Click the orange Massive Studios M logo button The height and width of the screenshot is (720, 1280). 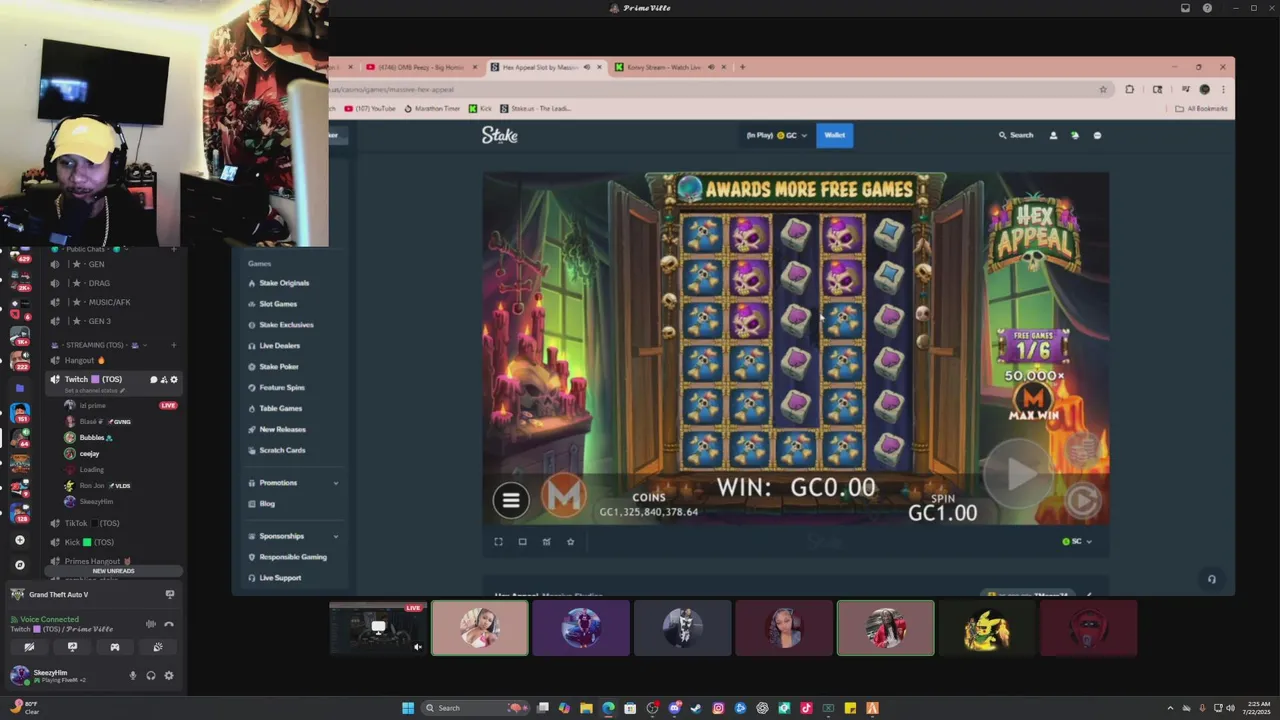[564, 497]
